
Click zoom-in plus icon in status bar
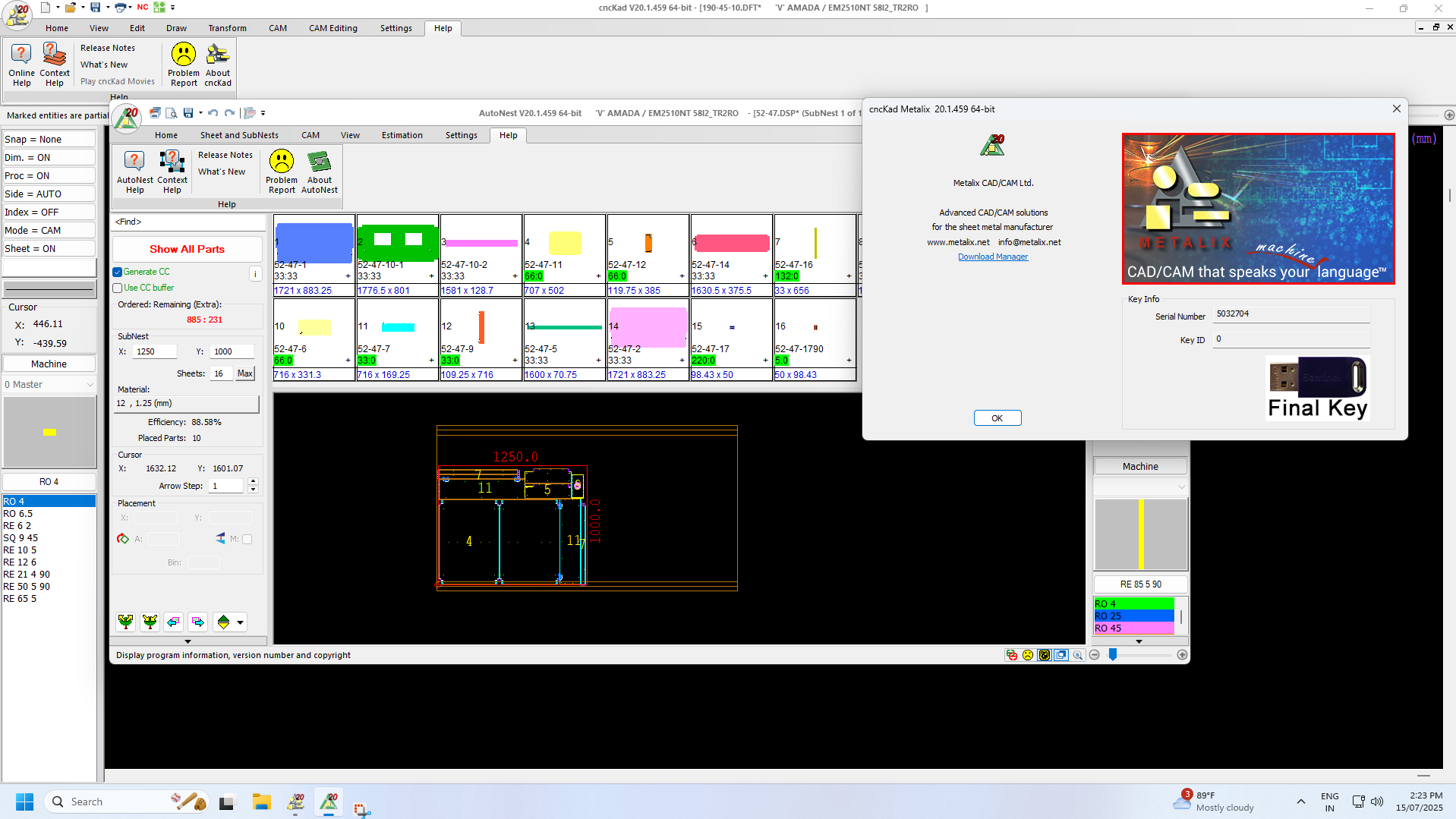[x=1182, y=655]
